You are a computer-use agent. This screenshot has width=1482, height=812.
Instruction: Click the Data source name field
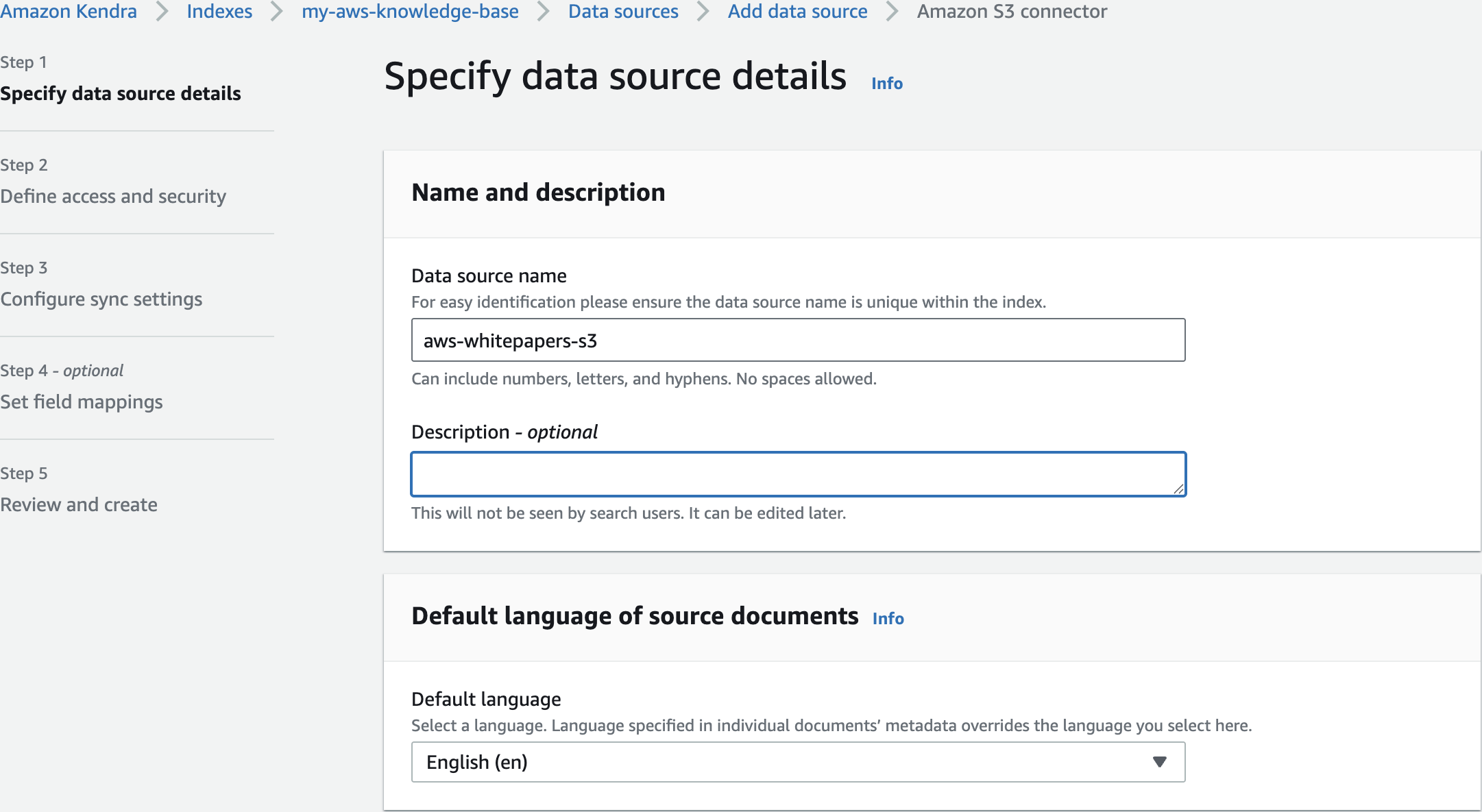click(x=798, y=341)
